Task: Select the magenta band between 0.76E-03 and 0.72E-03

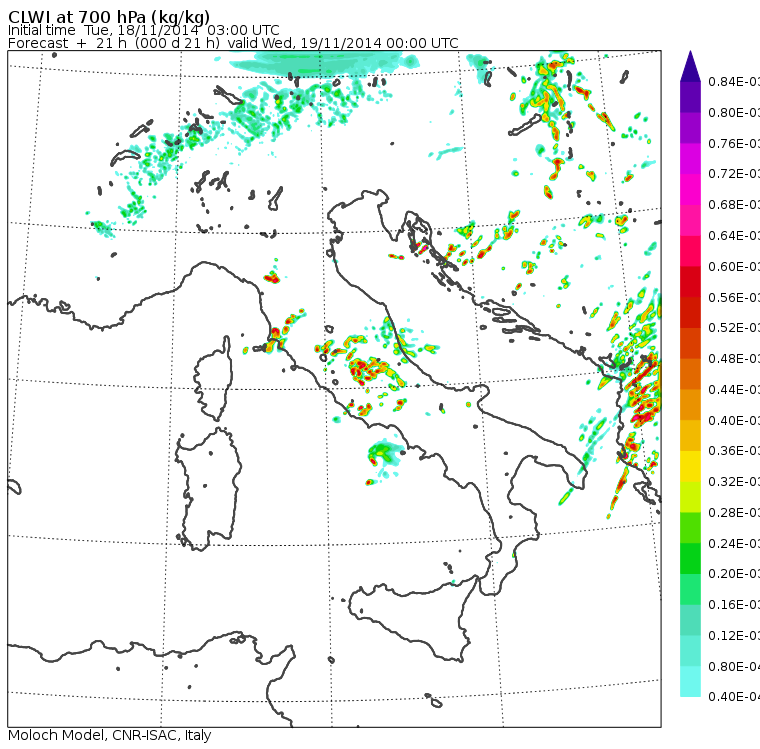Action: coord(690,159)
